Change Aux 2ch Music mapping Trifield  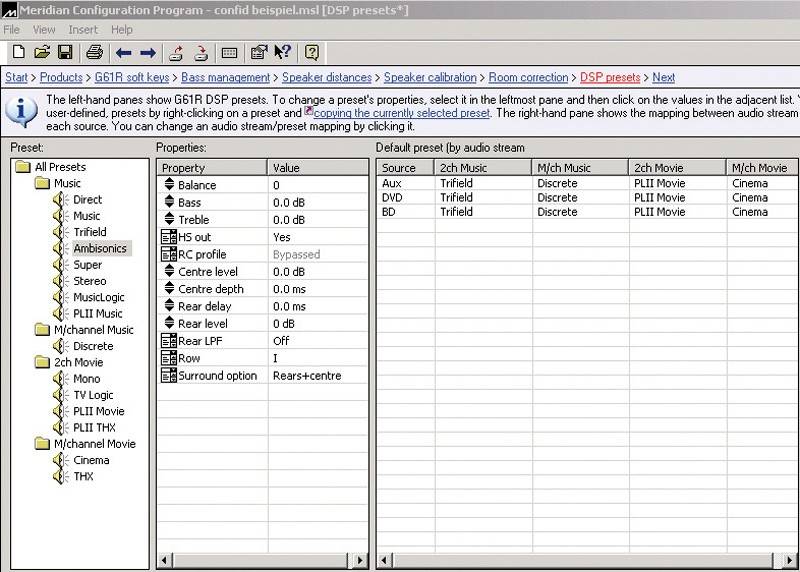(457, 183)
